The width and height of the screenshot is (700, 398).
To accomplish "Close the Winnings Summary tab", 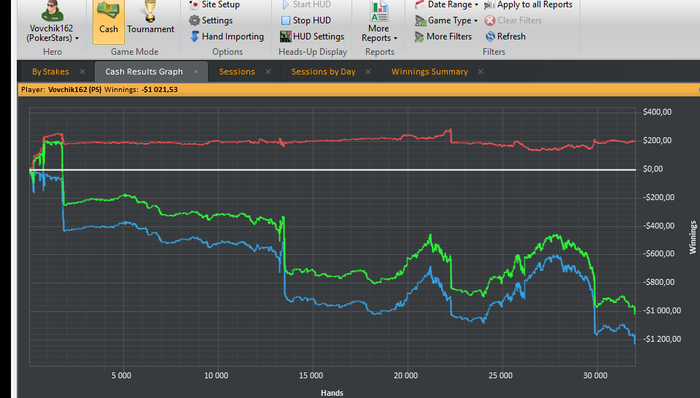I will 480,72.
